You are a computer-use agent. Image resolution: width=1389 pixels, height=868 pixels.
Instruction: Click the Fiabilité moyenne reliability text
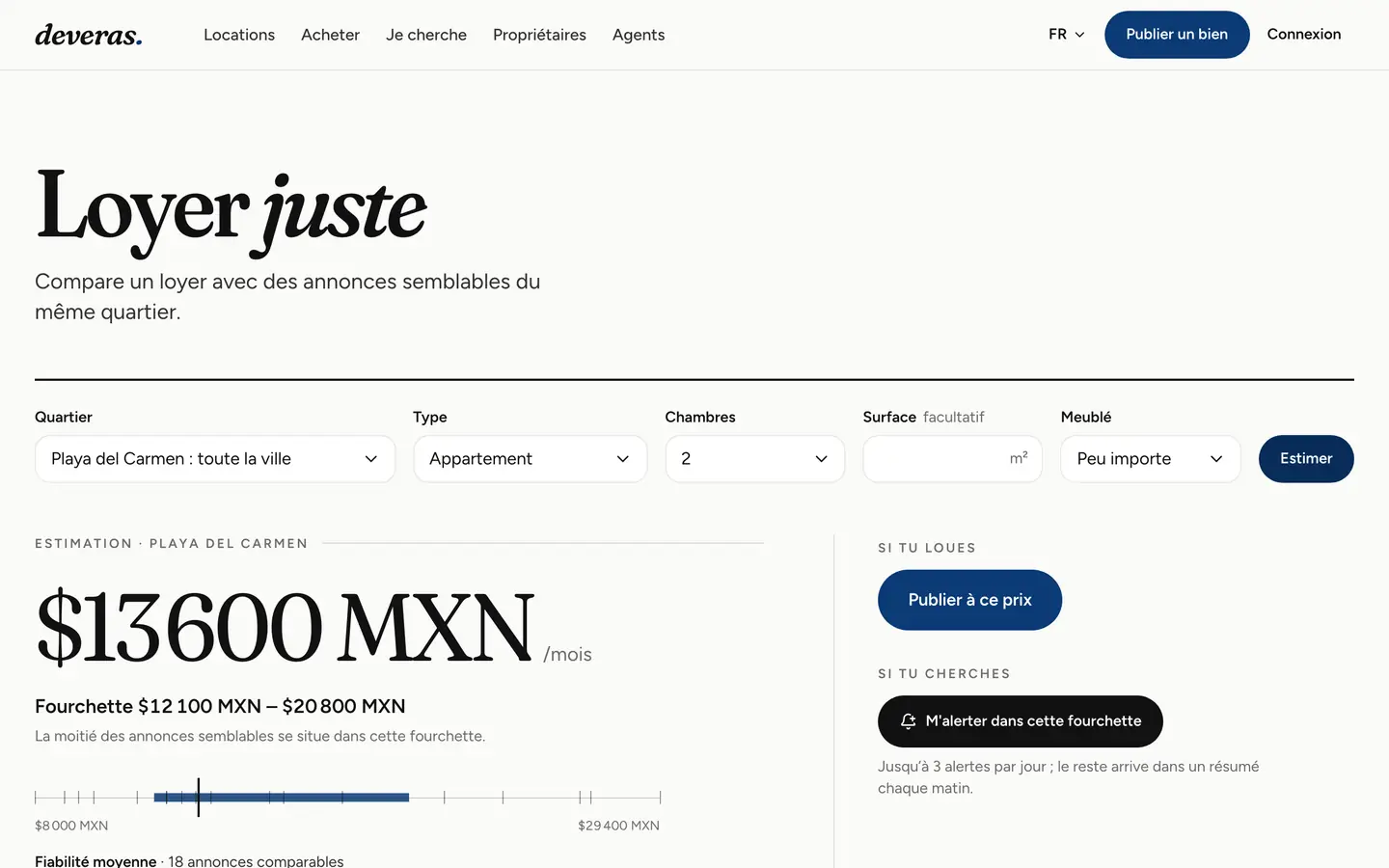95,860
